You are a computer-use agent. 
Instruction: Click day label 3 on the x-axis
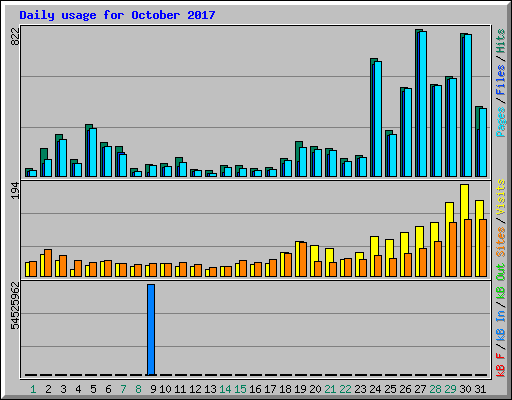[63, 389]
